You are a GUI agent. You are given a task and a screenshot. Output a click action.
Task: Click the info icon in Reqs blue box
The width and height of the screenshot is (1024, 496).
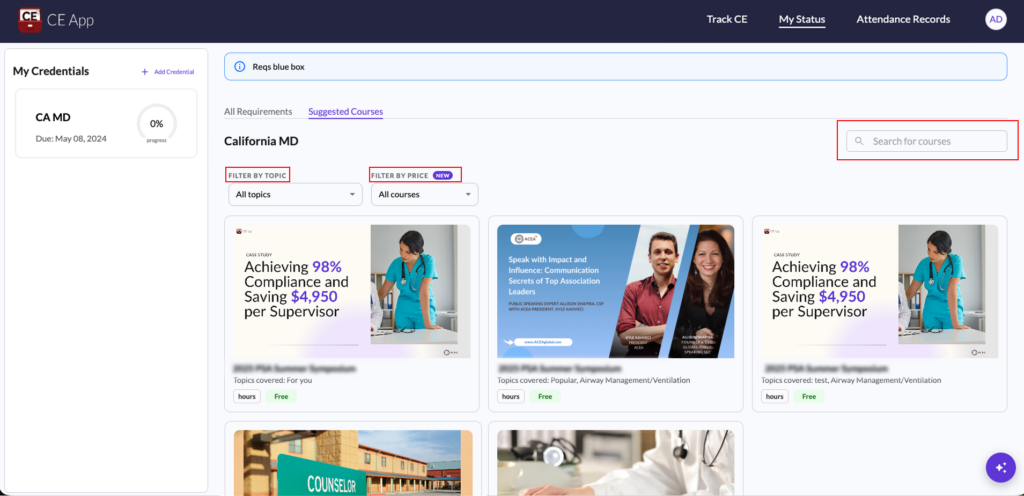(x=240, y=67)
